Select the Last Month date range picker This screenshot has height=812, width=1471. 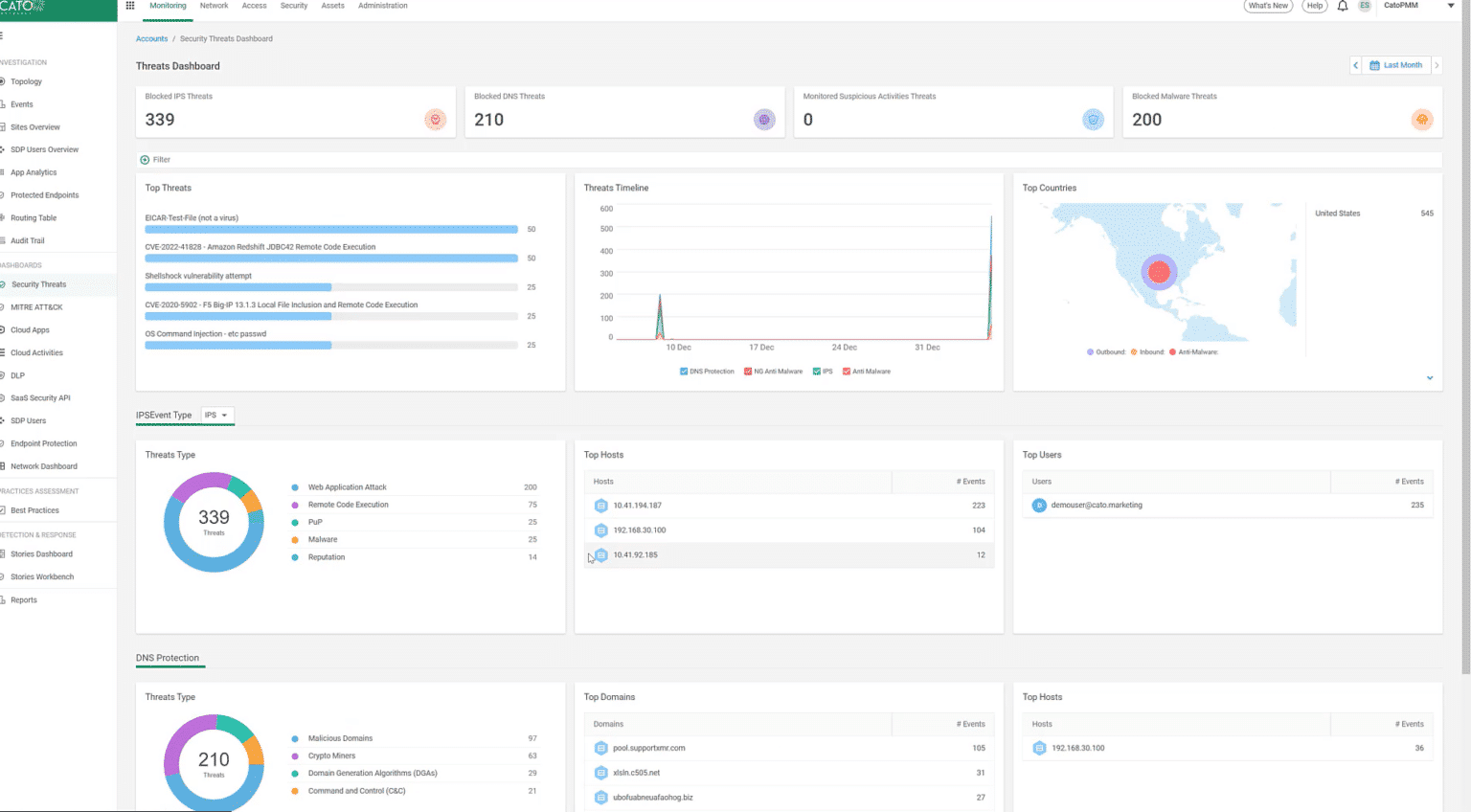[x=1397, y=65]
